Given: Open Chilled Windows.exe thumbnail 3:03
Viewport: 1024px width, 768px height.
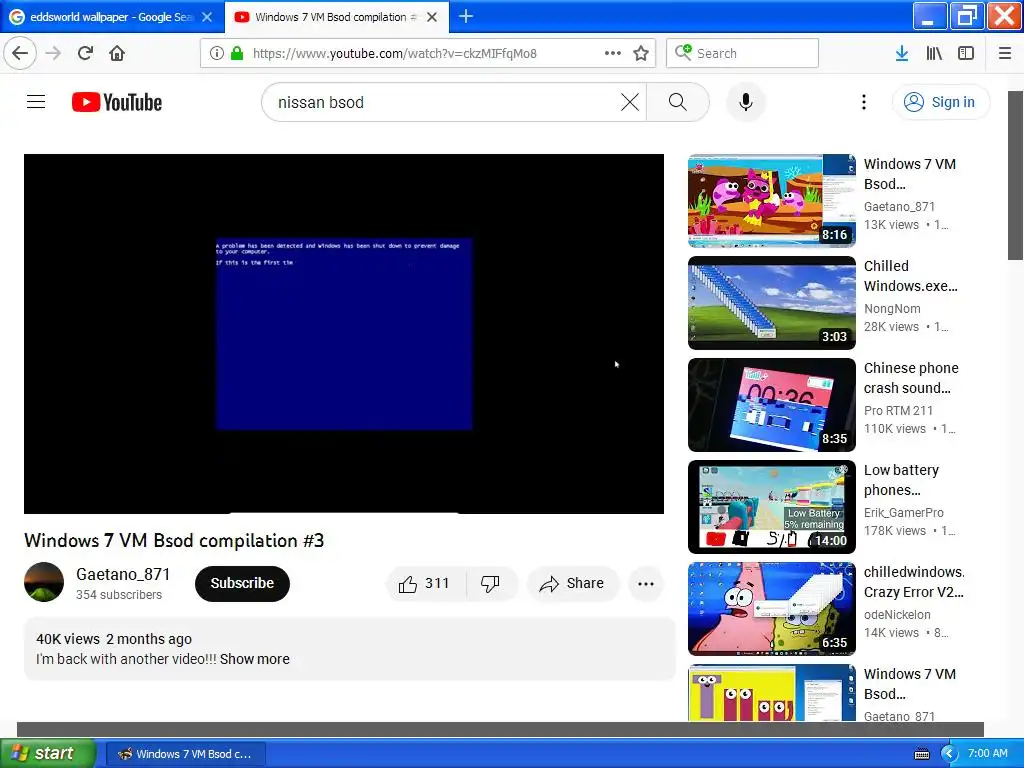Looking at the screenshot, I should 771,302.
